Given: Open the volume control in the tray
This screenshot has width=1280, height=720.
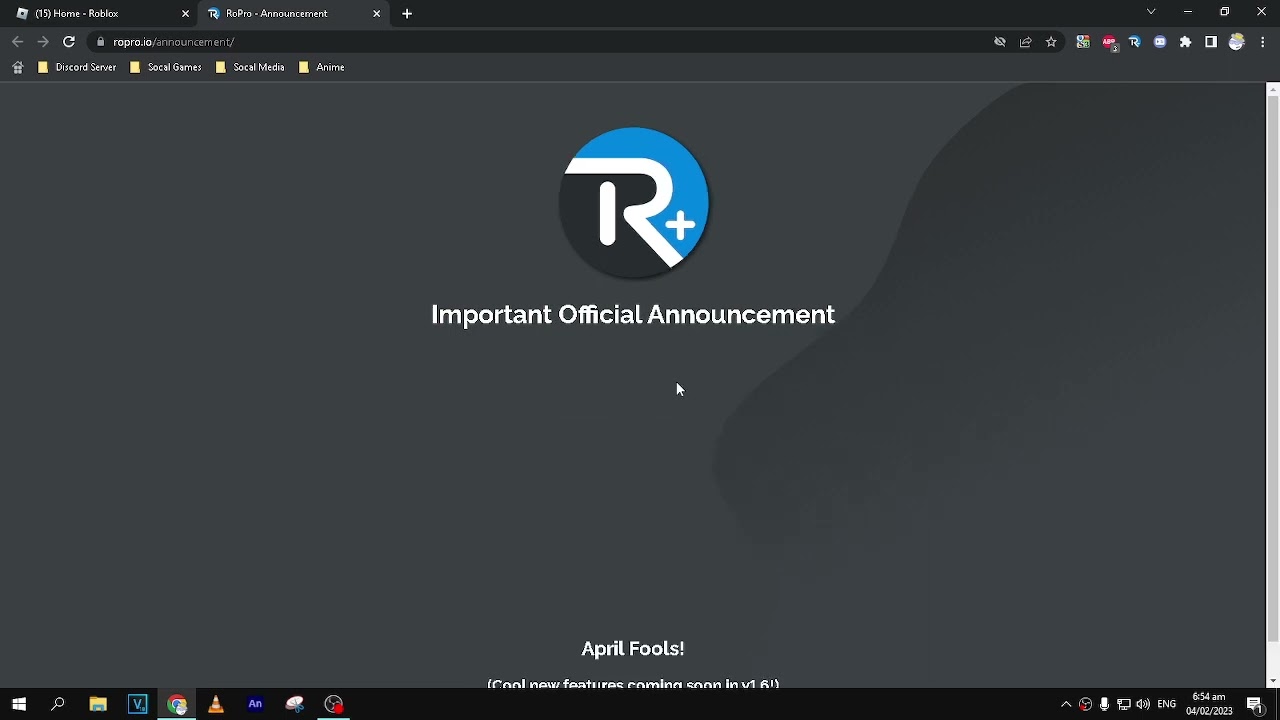Looking at the screenshot, I should [x=1143, y=704].
